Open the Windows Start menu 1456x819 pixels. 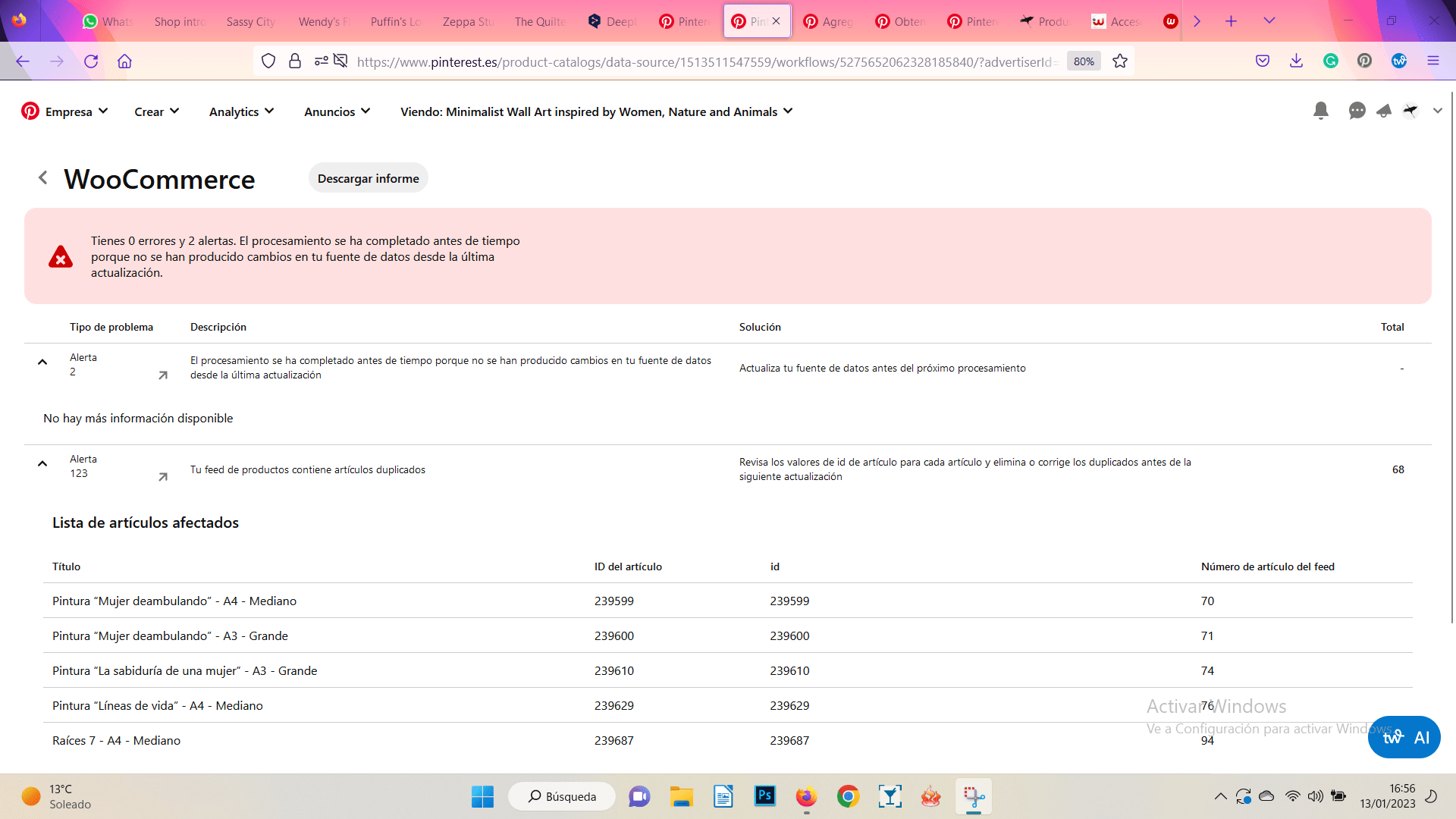tap(482, 796)
